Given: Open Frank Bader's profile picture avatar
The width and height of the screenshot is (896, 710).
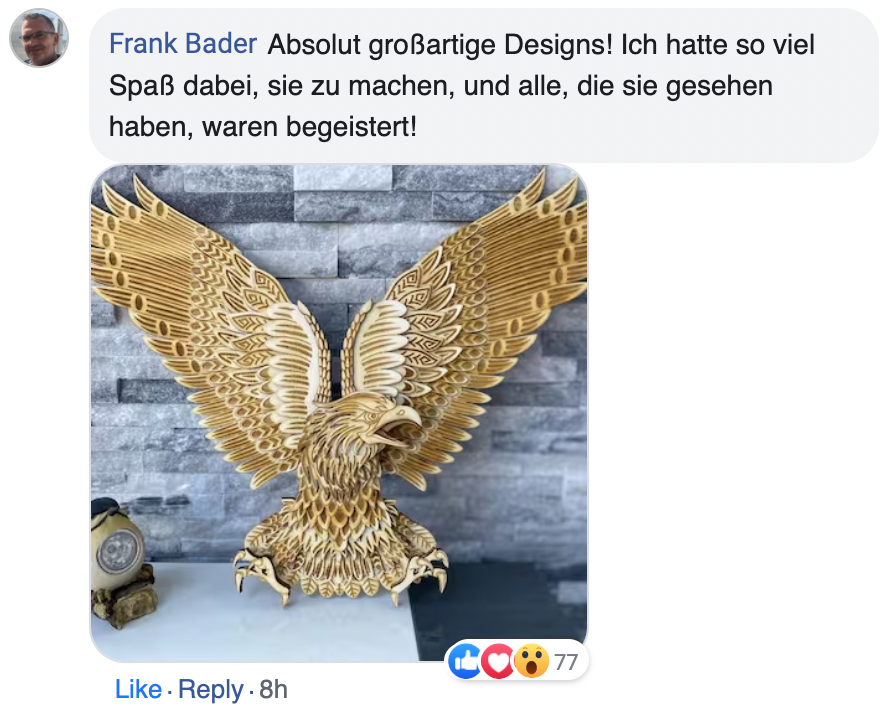Looking at the screenshot, I should 39,37.
